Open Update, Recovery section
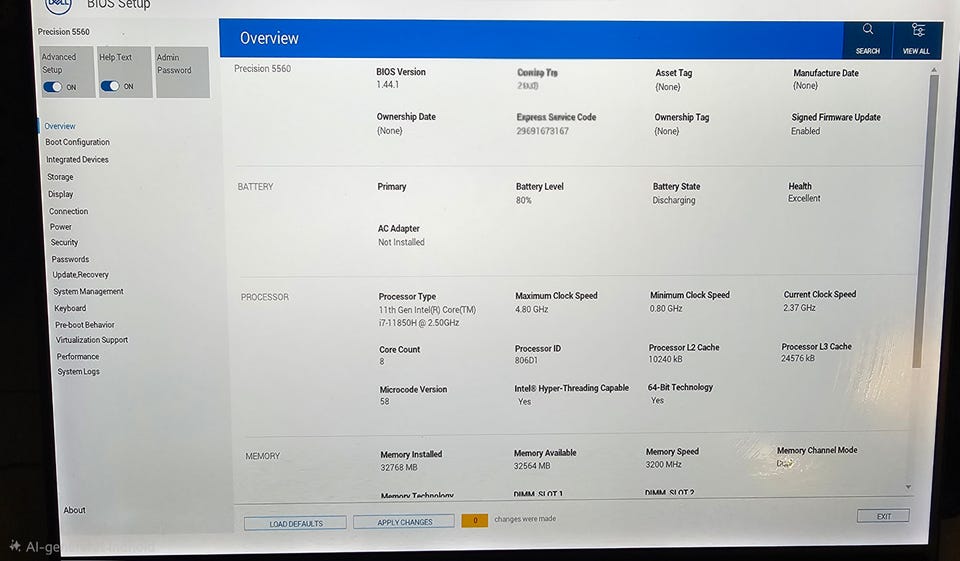 pos(81,275)
